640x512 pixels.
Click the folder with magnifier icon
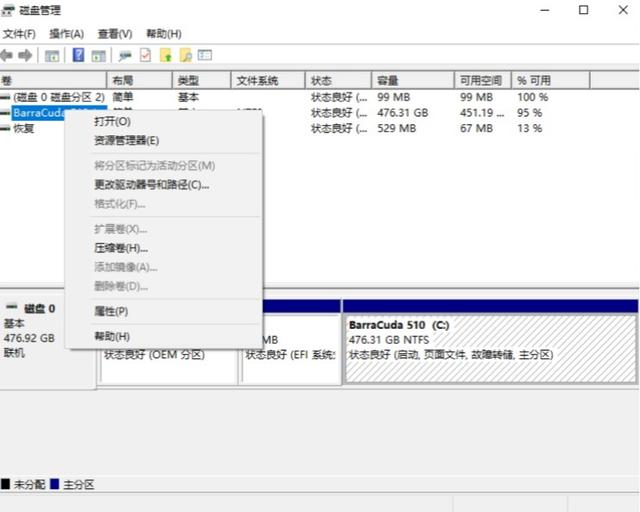coord(186,55)
